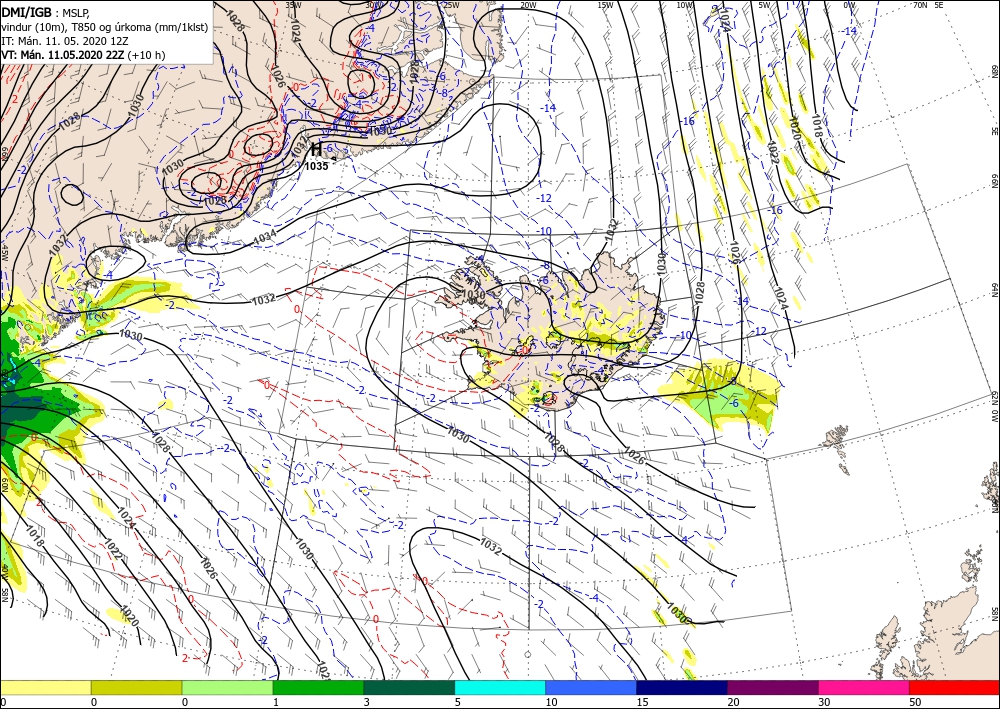The width and height of the screenshot is (1000, 709).
Task: Click the magenta pink legend swatch
Action: click(864, 687)
